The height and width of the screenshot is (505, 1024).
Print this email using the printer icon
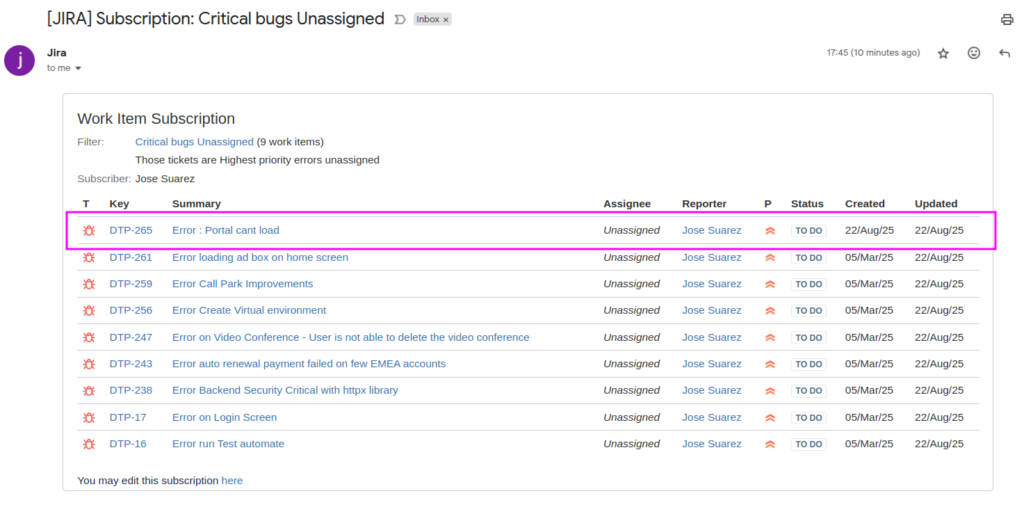point(1006,20)
